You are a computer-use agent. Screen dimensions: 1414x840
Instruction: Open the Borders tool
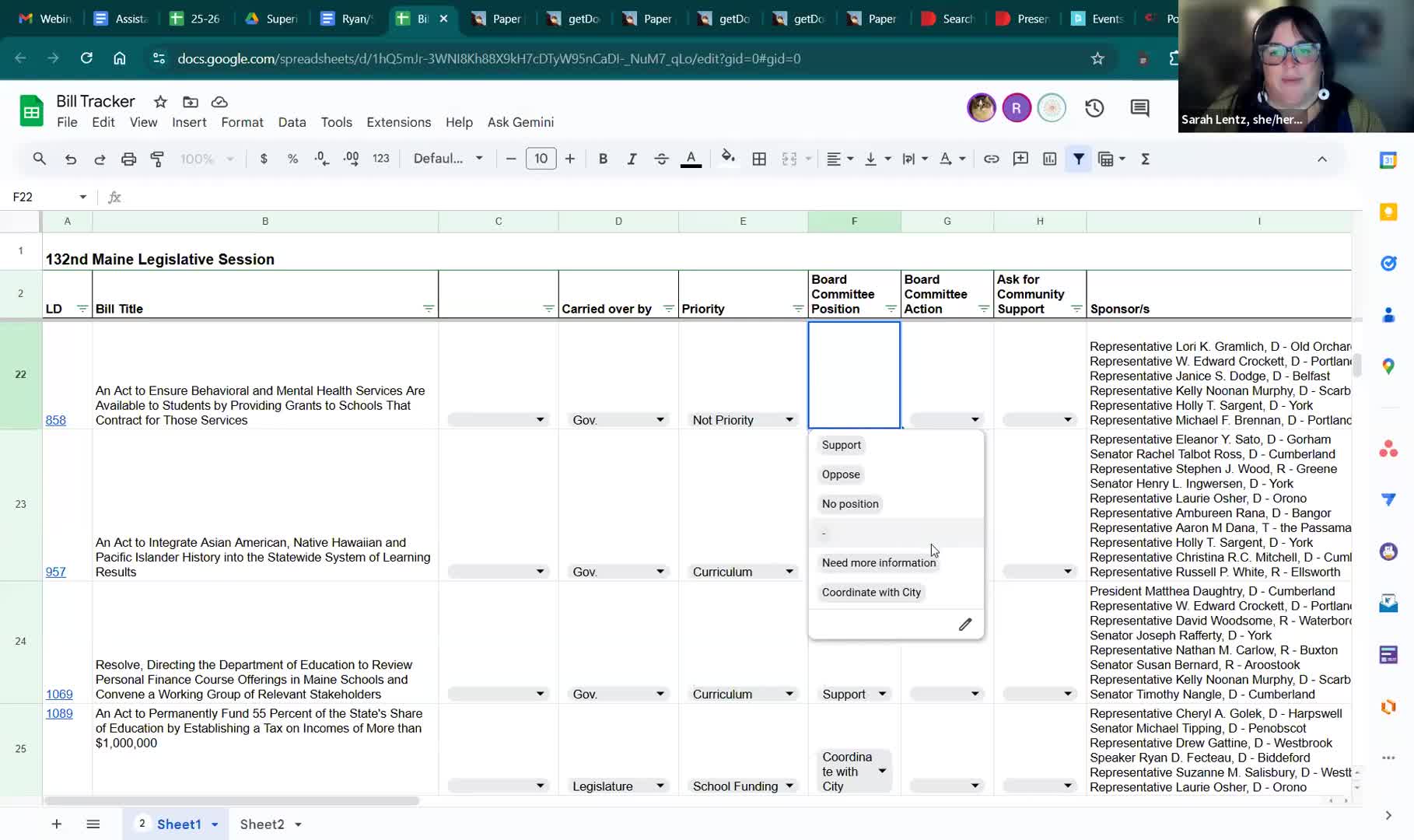coord(759,159)
